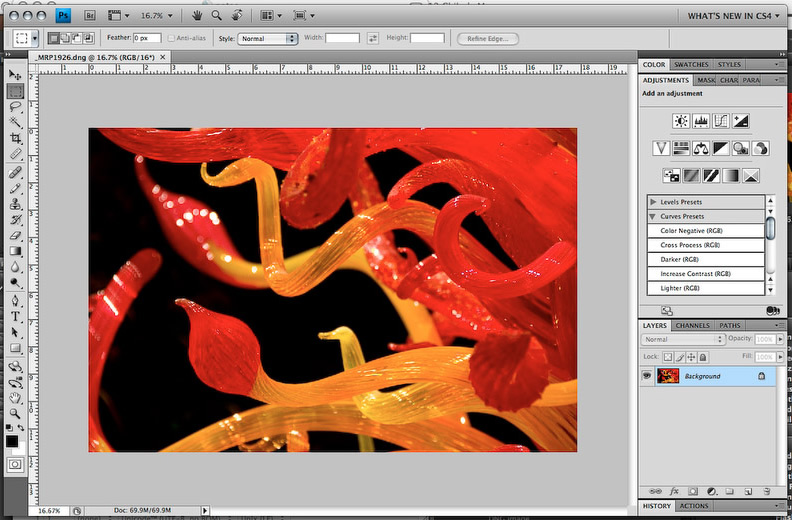
Task: Add a Vibrance adjustment
Action: click(x=661, y=148)
